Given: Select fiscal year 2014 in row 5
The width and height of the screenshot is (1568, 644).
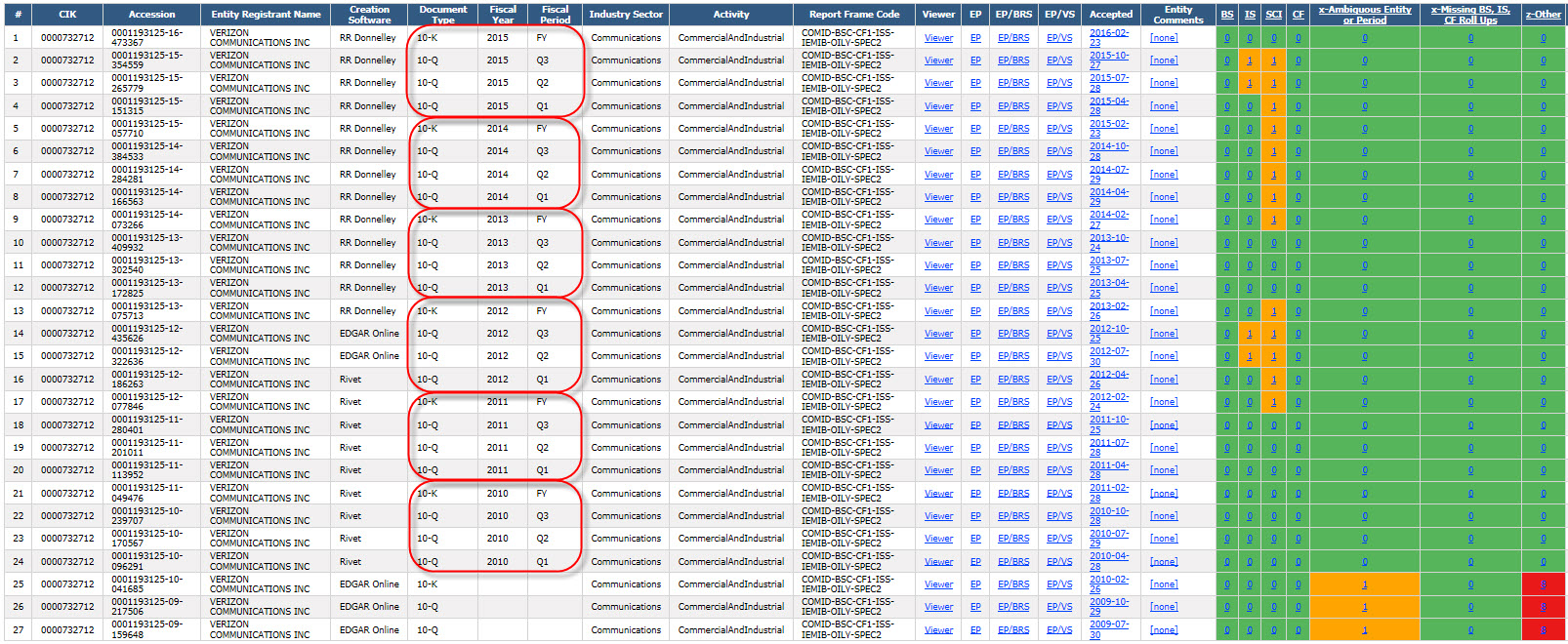Looking at the screenshot, I should click(x=498, y=129).
